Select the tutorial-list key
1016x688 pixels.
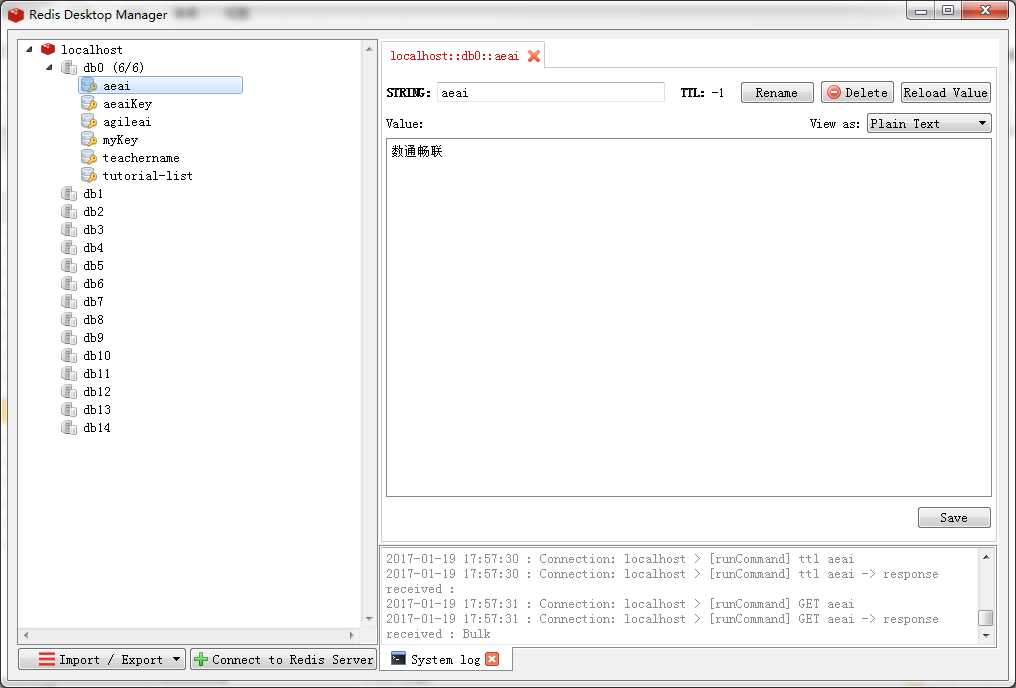pos(147,176)
